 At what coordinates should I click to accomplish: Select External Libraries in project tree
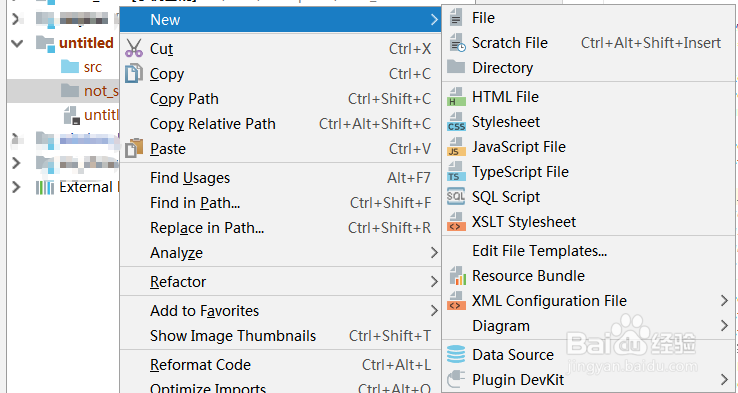[x=89, y=187]
